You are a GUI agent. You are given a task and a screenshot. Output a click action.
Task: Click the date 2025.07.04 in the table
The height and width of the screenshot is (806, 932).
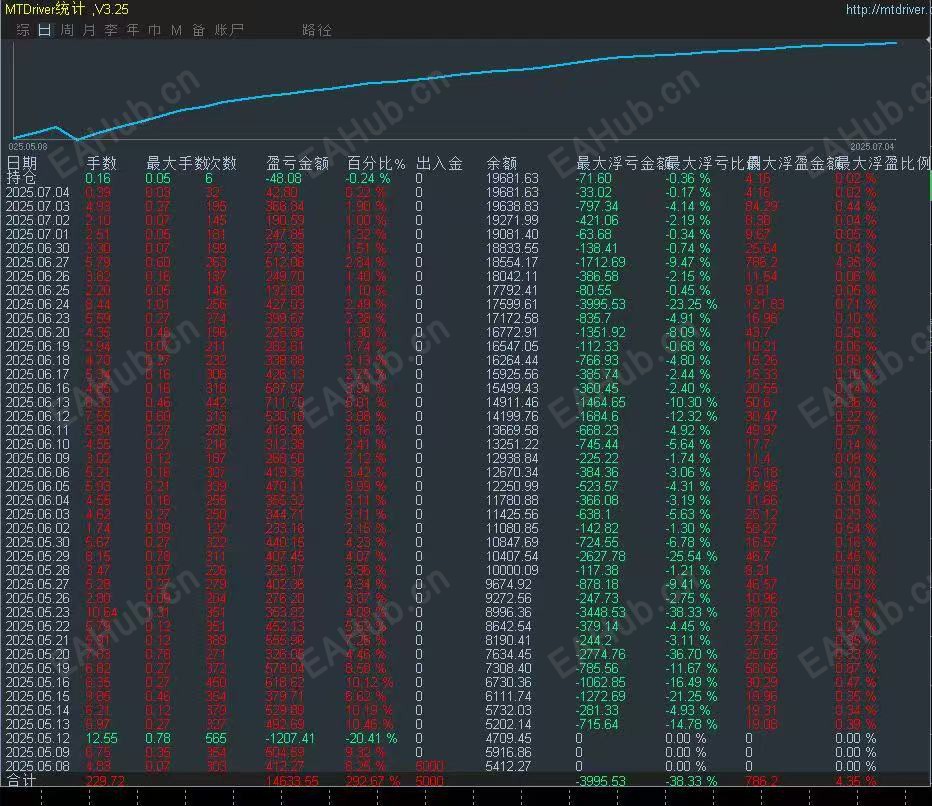37,192
